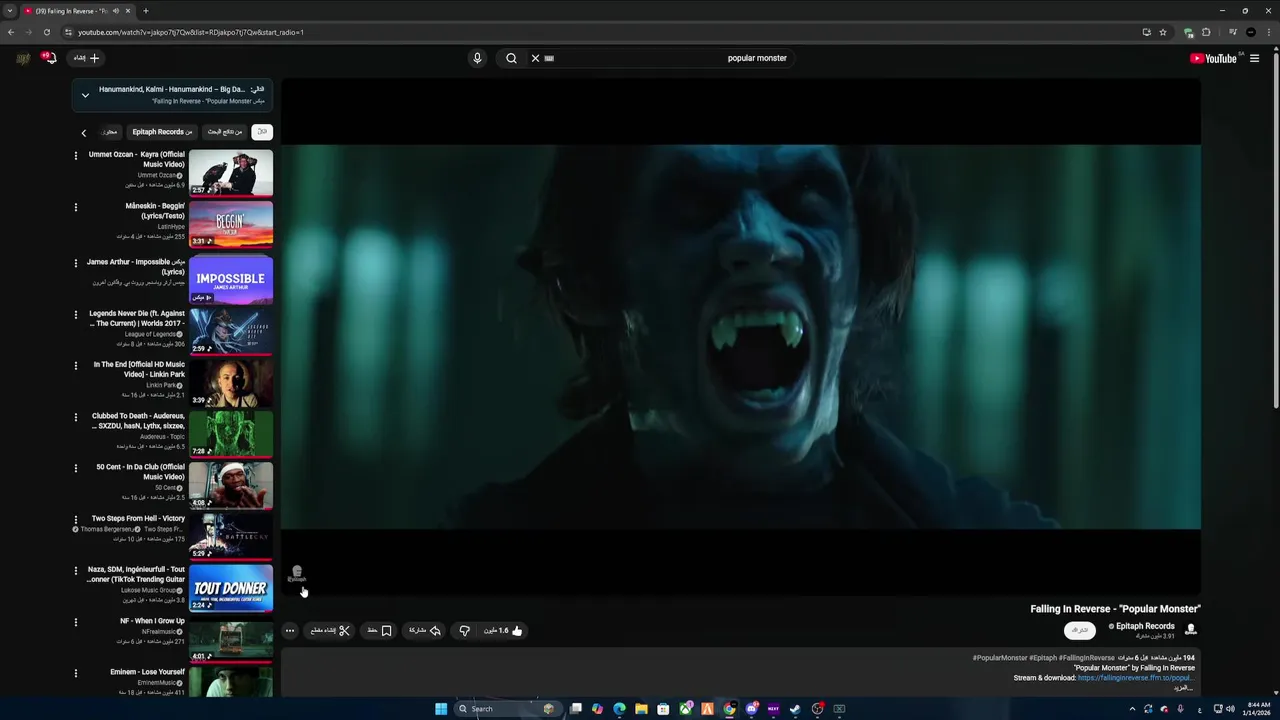The image size is (1280, 720).
Task: Like the video with the thumbs-up button
Action: (x=503, y=631)
